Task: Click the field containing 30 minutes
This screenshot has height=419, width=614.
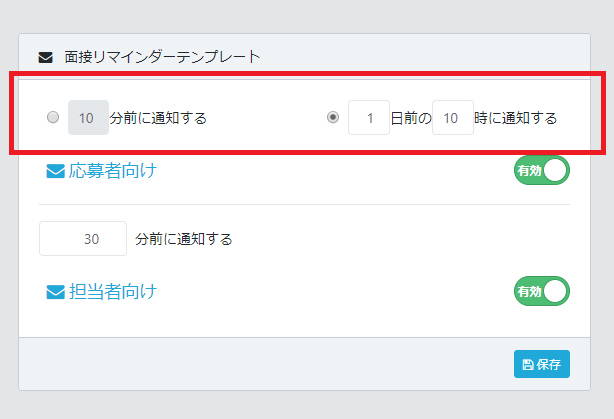Action: coord(83,239)
